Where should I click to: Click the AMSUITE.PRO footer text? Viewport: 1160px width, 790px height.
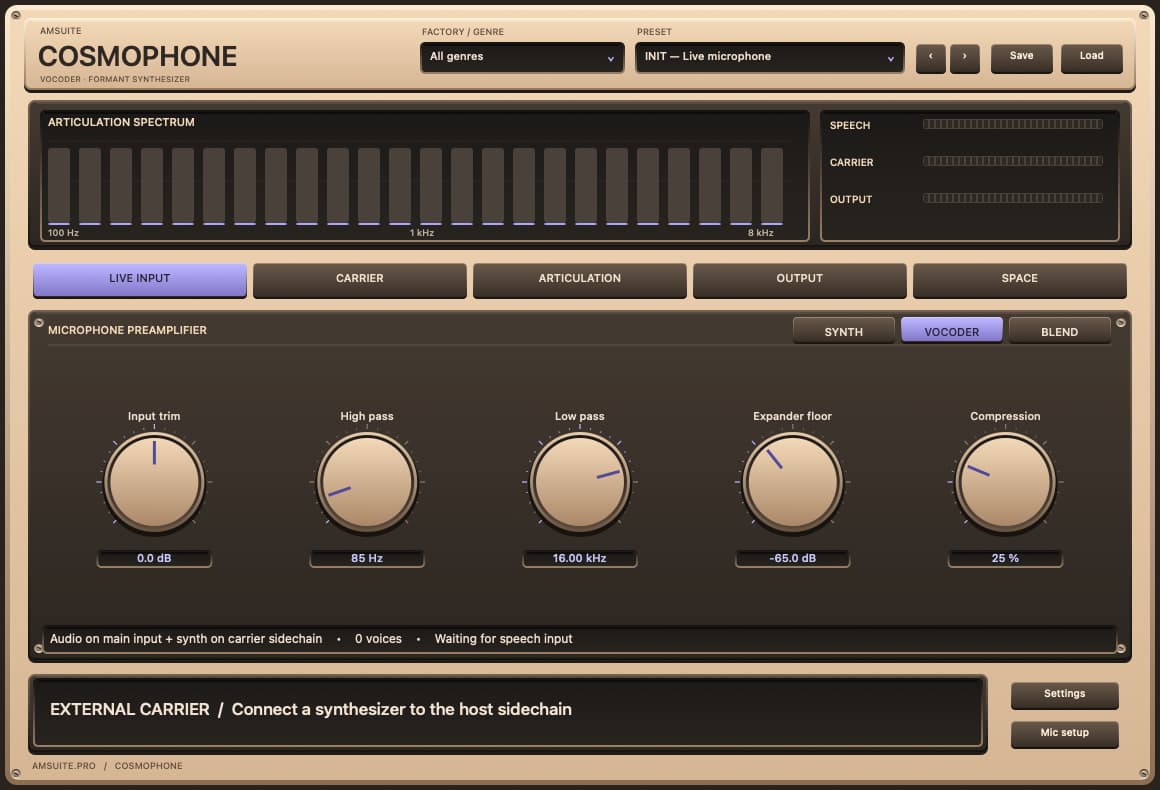pos(64,766)
